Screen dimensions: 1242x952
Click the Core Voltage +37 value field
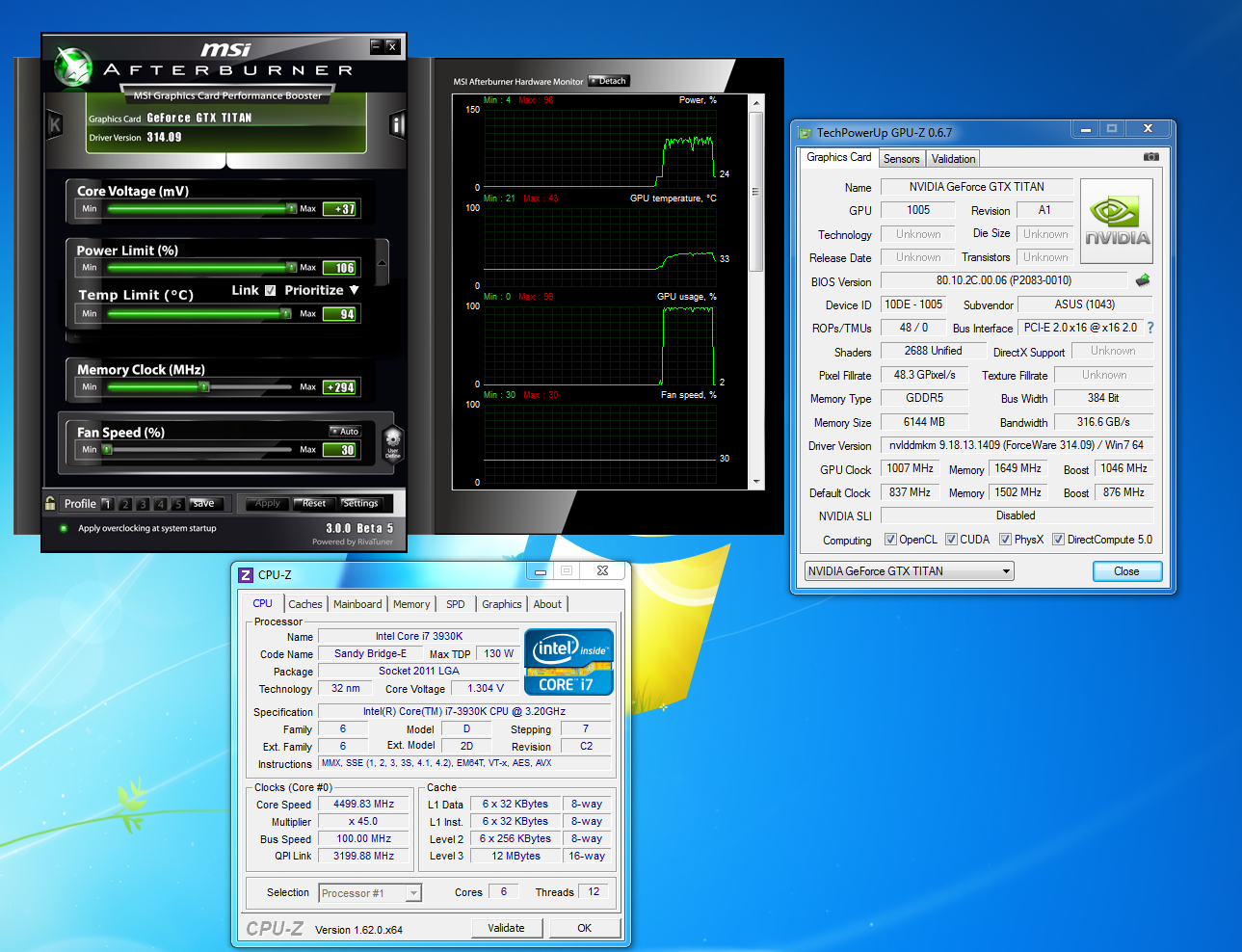341,208
